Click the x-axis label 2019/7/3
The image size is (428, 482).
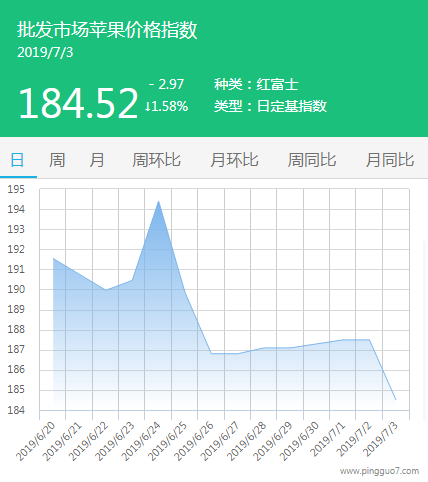tap(381, 439)
